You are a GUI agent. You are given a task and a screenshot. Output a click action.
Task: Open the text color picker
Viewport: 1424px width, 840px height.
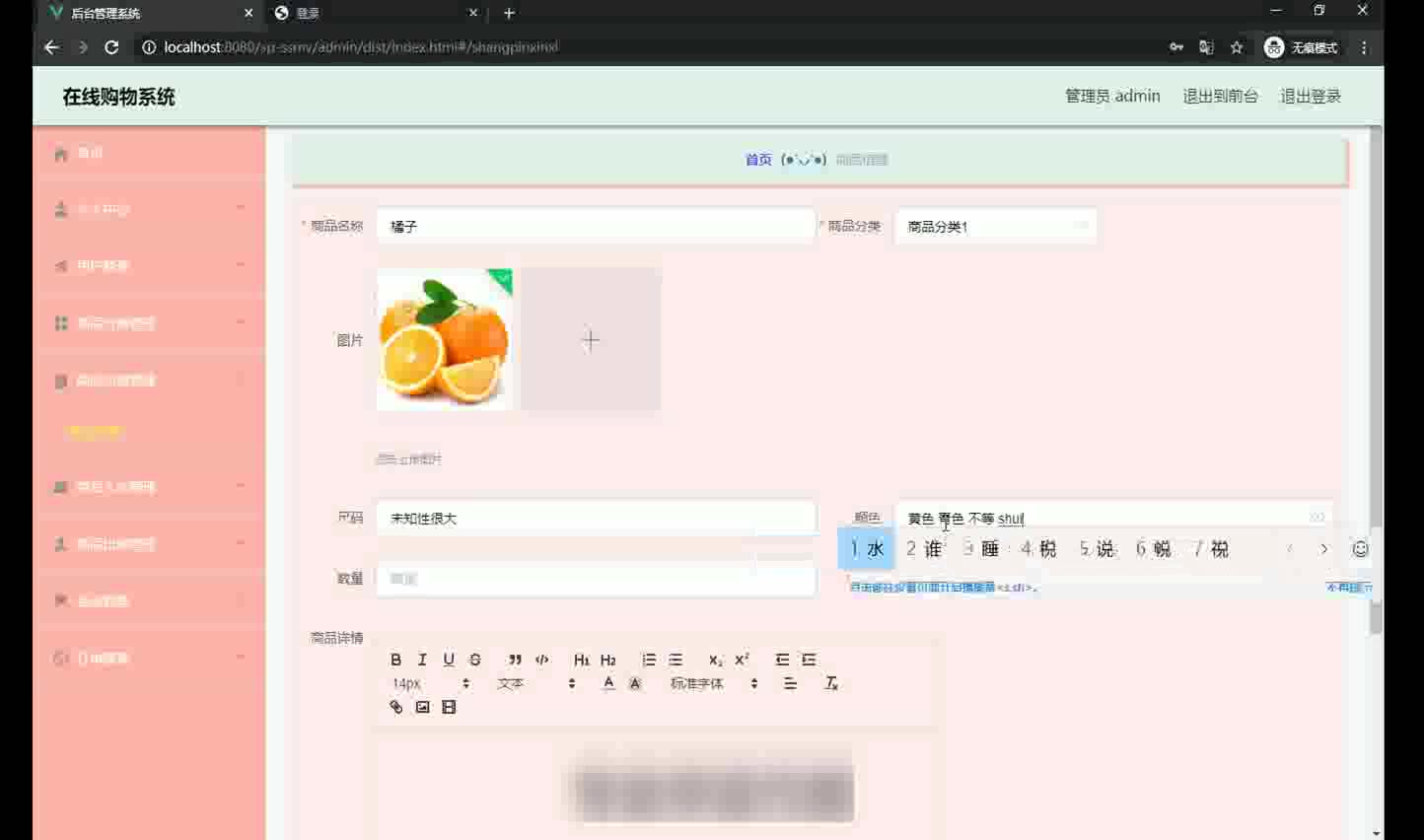(608, 683)
